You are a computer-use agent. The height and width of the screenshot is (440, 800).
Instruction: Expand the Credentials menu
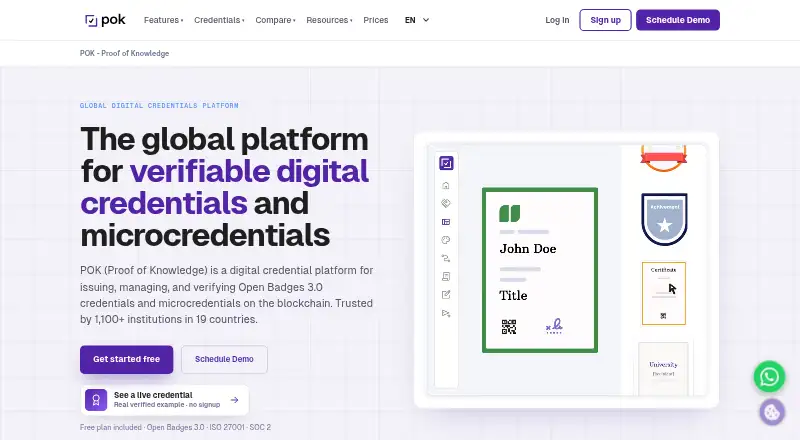click(219, 20)
